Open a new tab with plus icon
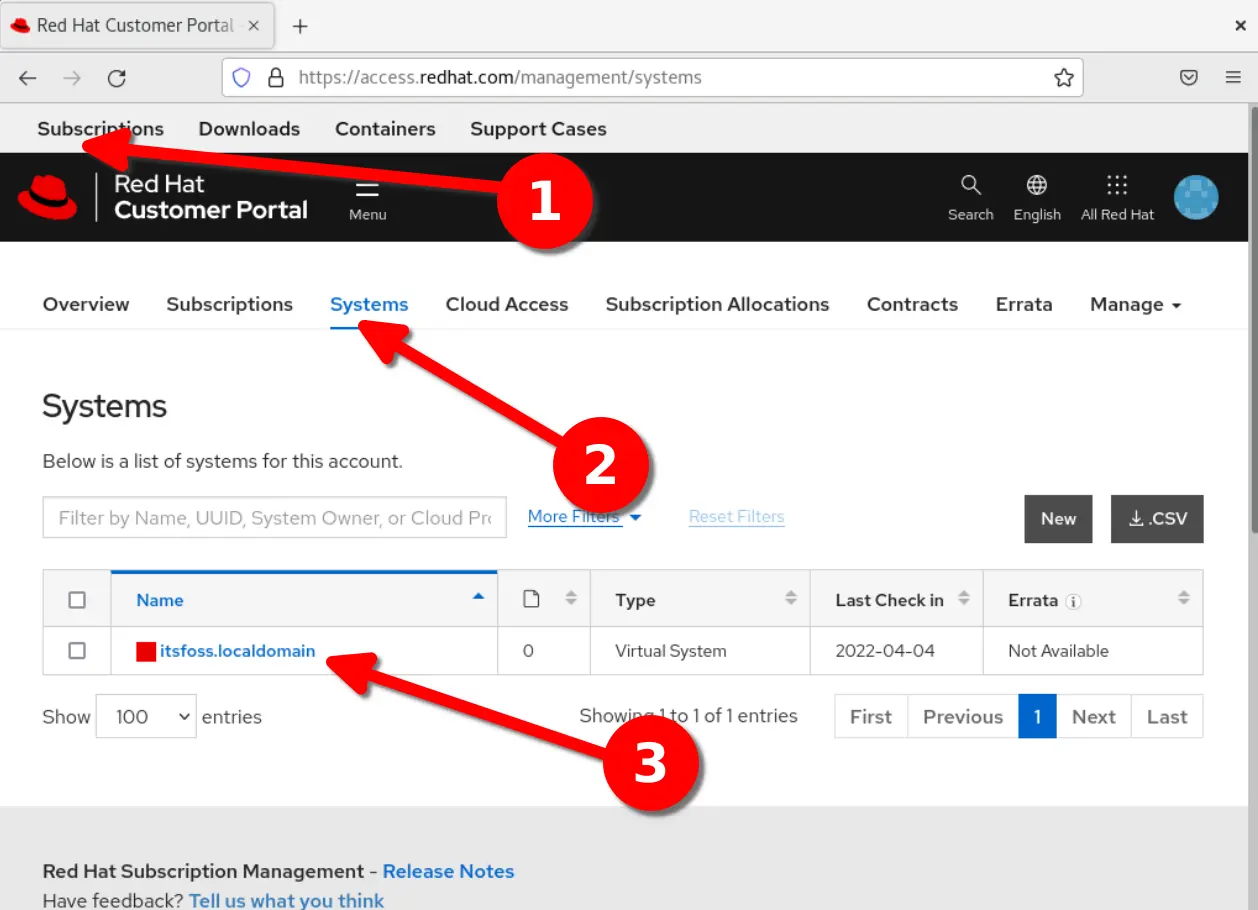Screen dimensions: 1258x910 300,26
